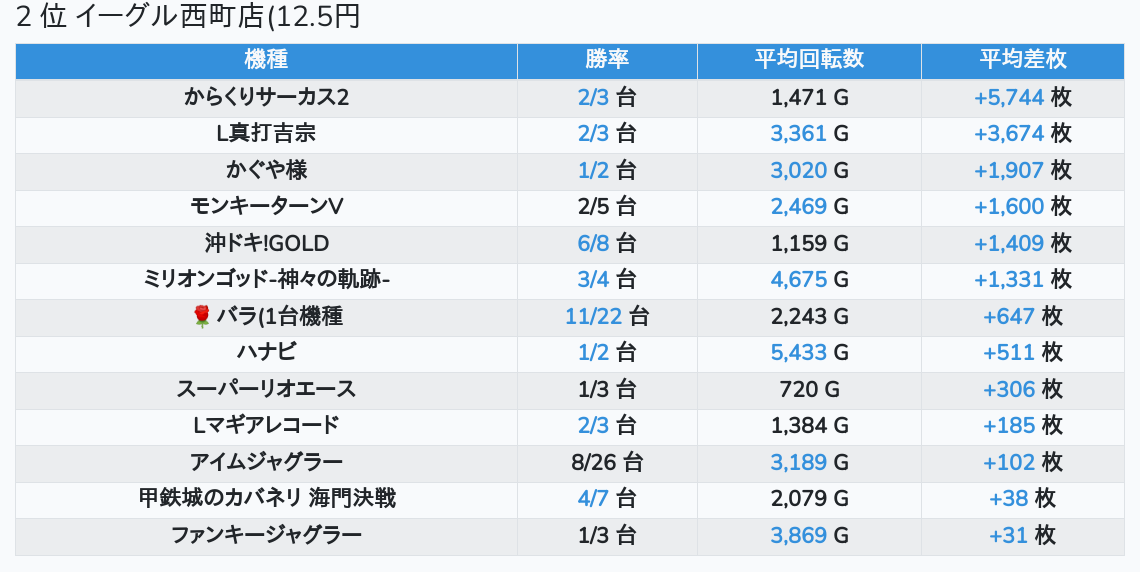The width and height of the screenshot is (1140, 572).
Task: Open the Lマギアレコード entry
Action: [x=267, y=425]
